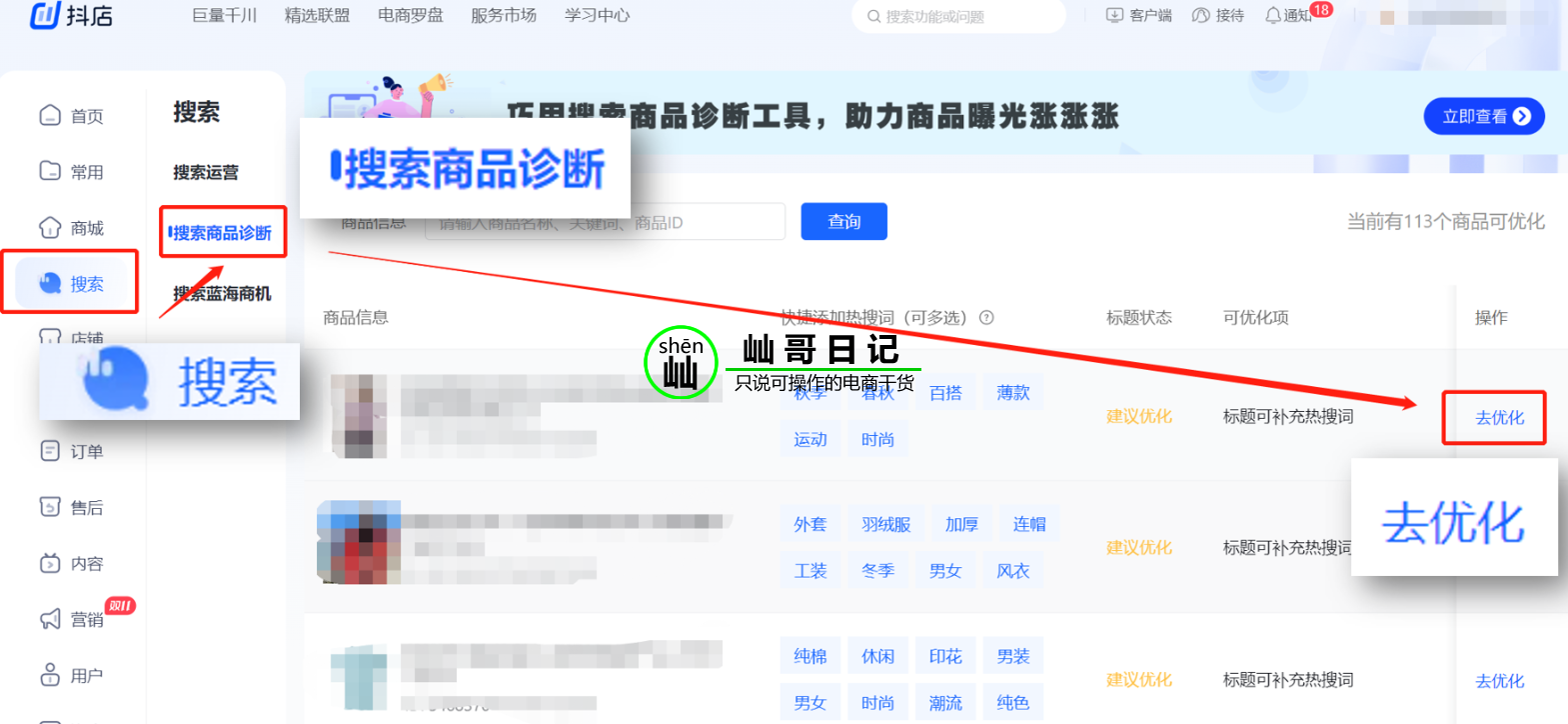
Task: Open 学习中心 in top navigation
Action: pos(598,15)
